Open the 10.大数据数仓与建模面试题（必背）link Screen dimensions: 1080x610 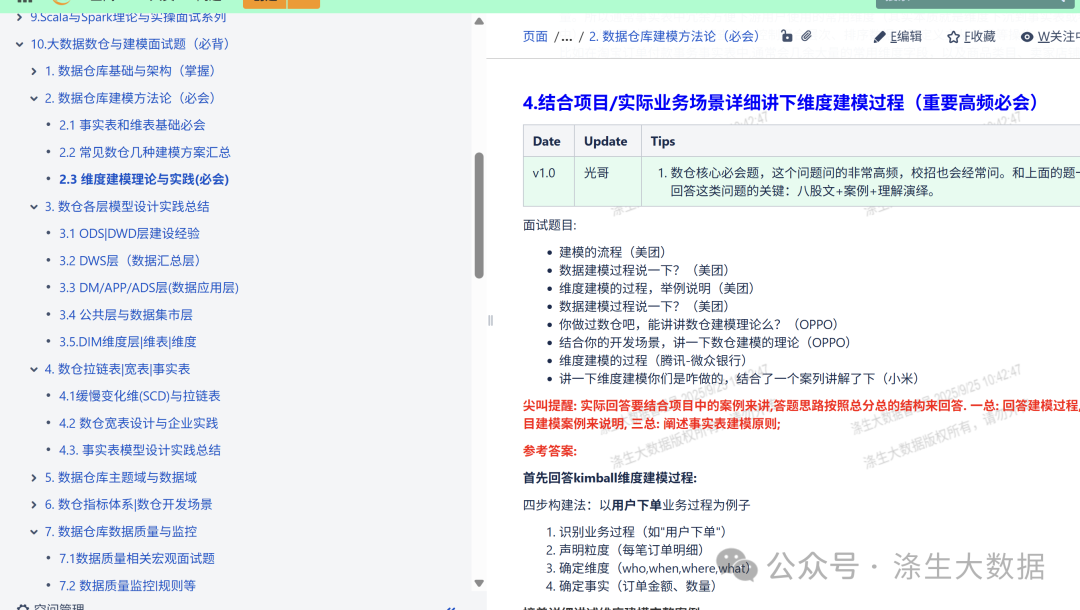point(130,44)
